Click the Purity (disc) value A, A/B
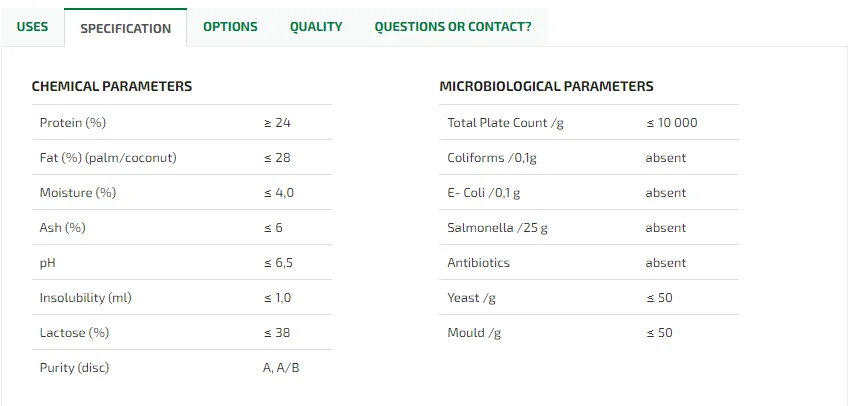Screen dimensions: 854x406 point(281,368)
